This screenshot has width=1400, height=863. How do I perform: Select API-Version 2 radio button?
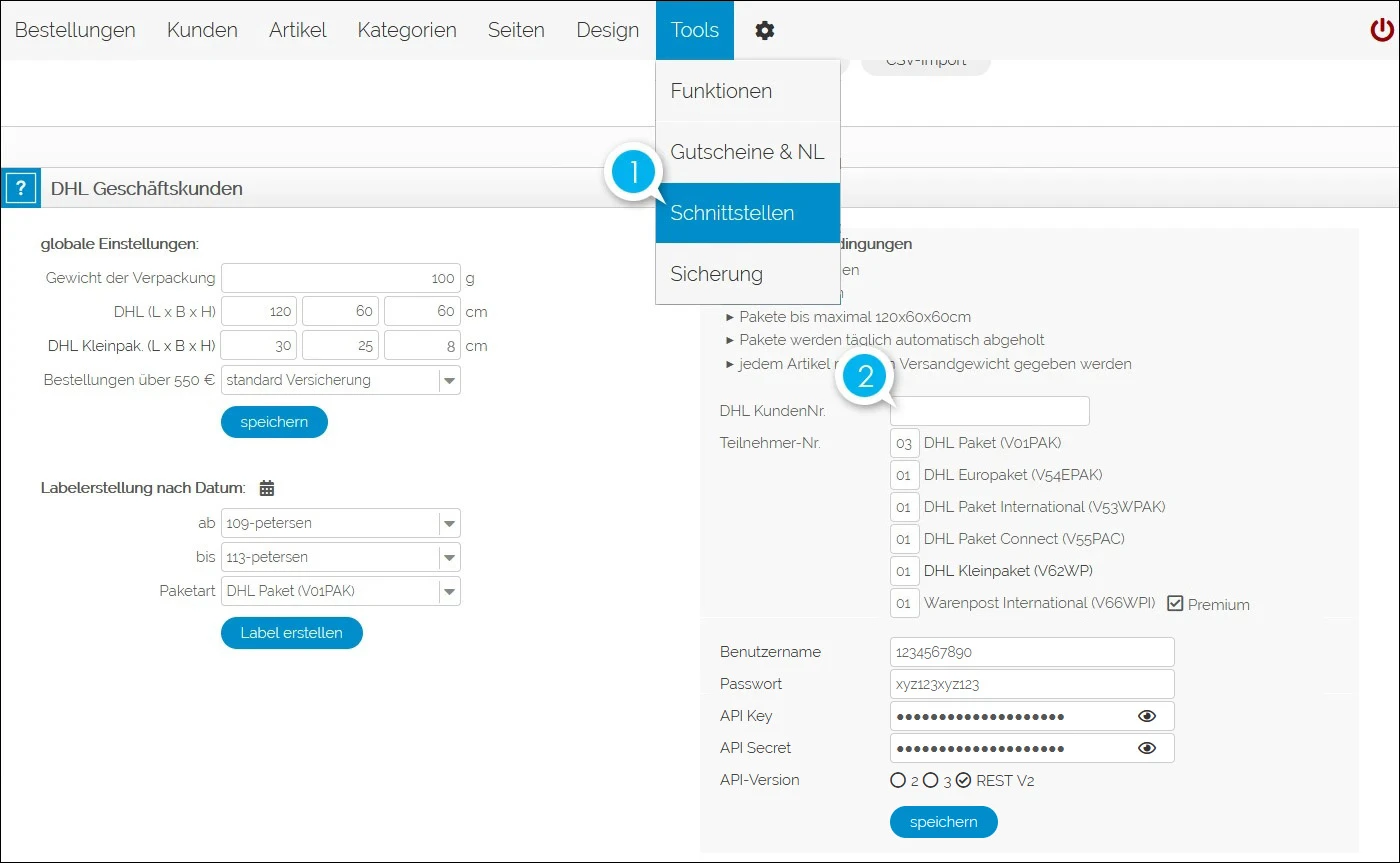click(897, 780)
